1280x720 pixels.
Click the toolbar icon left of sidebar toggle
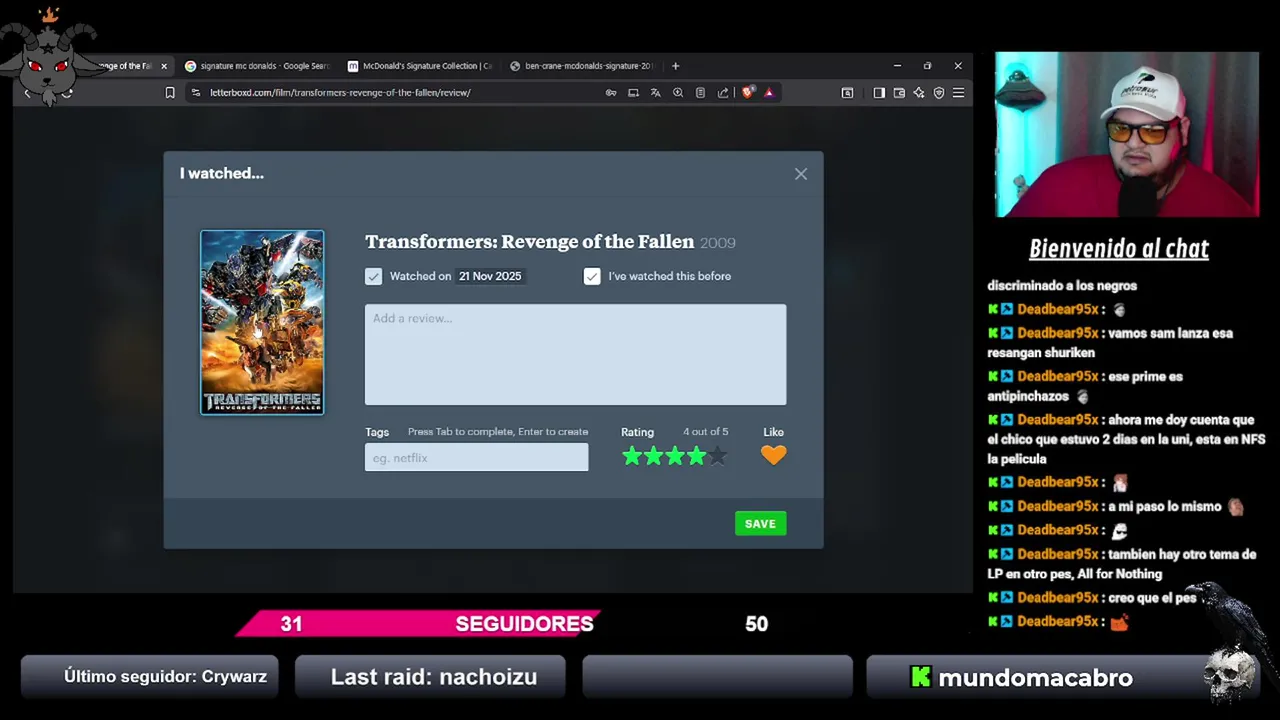847,93
